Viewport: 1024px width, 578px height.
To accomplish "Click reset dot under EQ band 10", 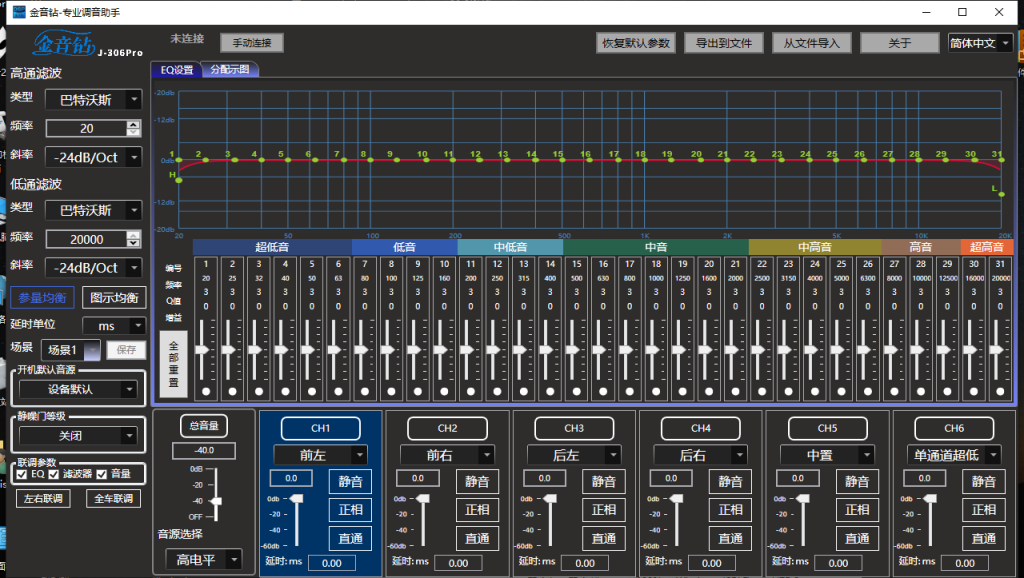I will (445, 392).
